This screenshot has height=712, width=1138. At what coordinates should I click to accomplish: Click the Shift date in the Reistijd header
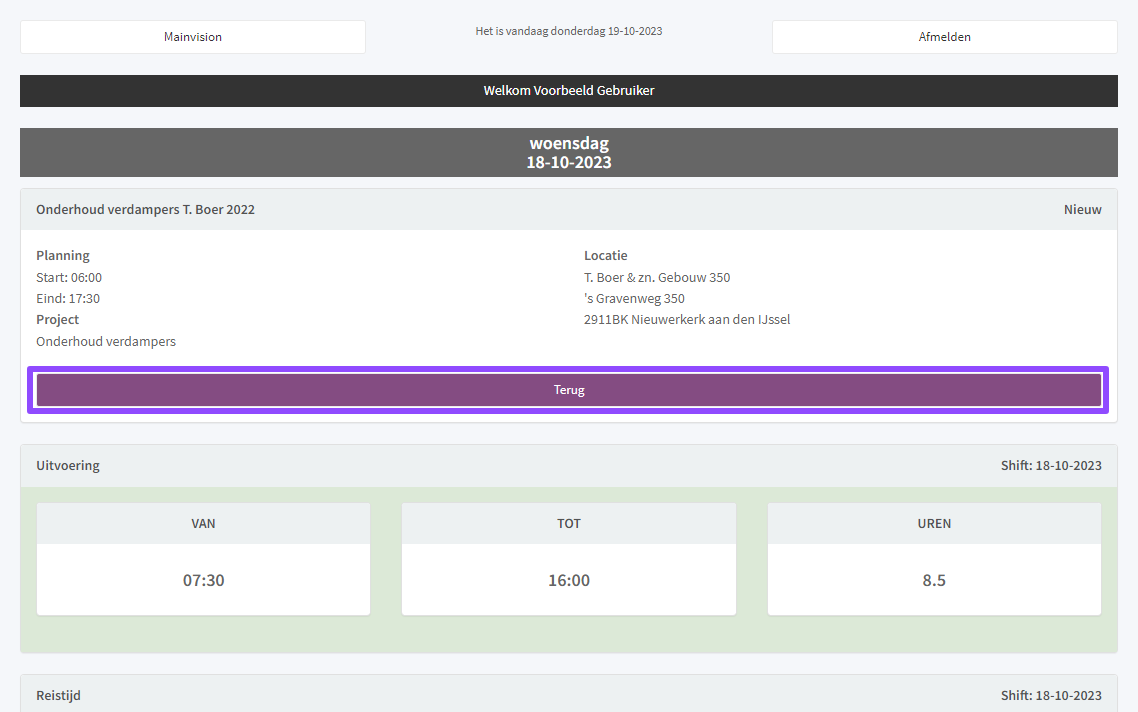point(1051,696)
